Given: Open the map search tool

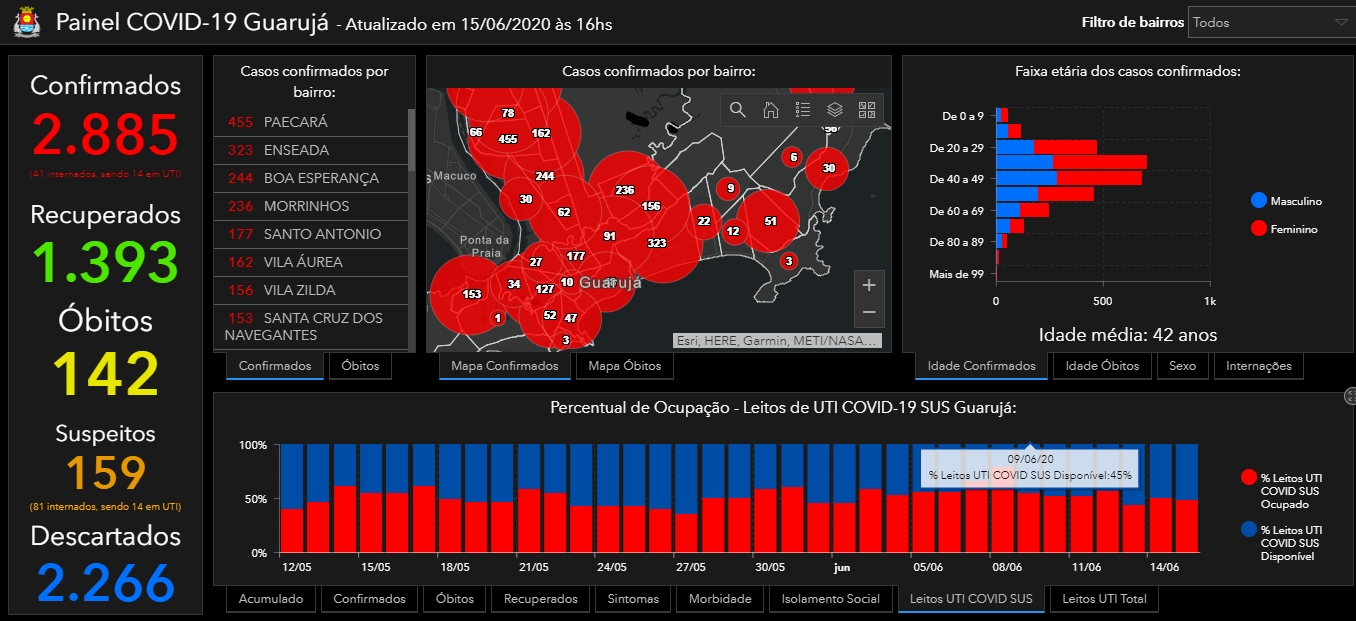Looking at the screenshot, I should (738, 110).
